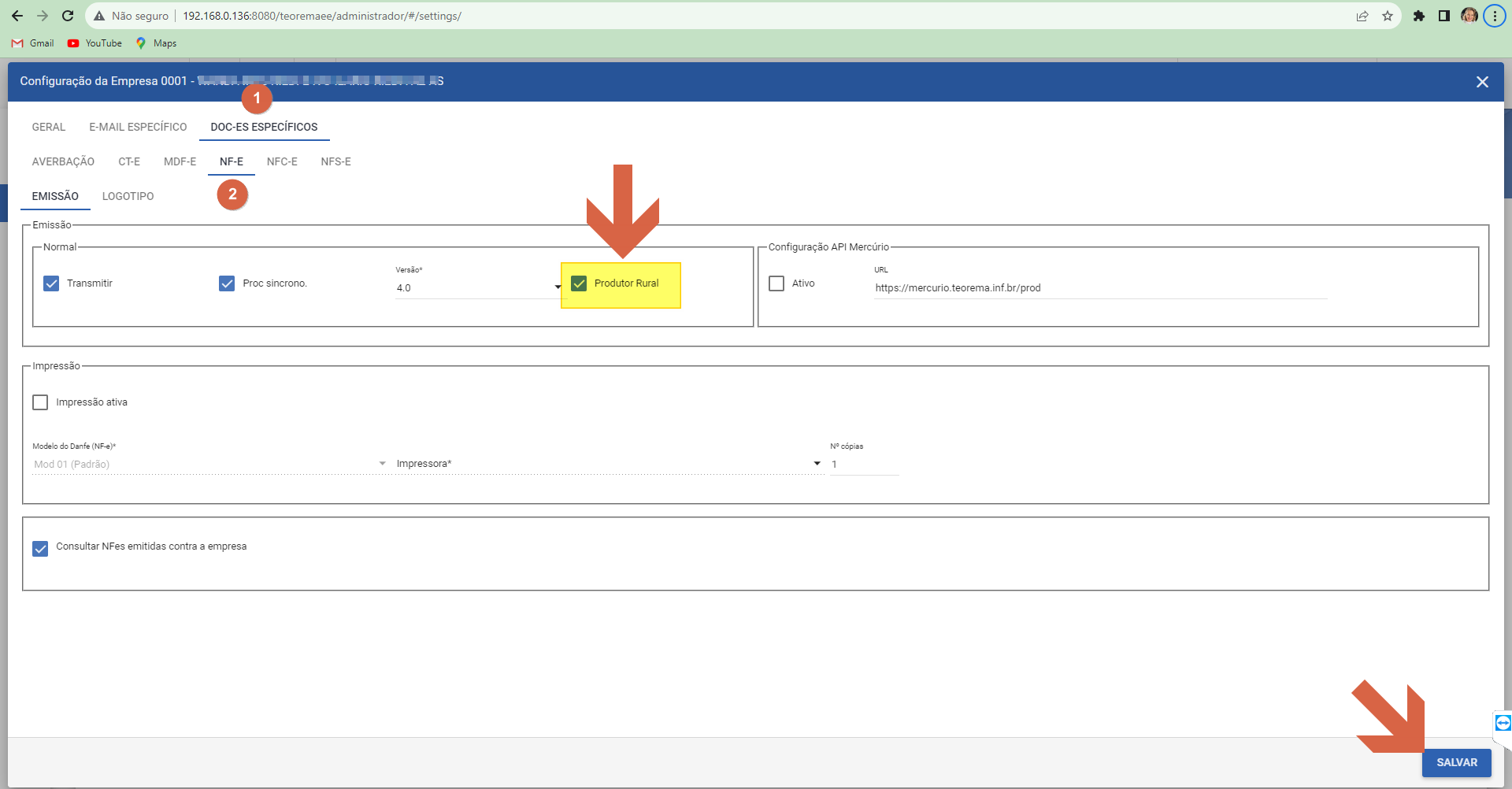Select the EMISSÃO tab

55,196
